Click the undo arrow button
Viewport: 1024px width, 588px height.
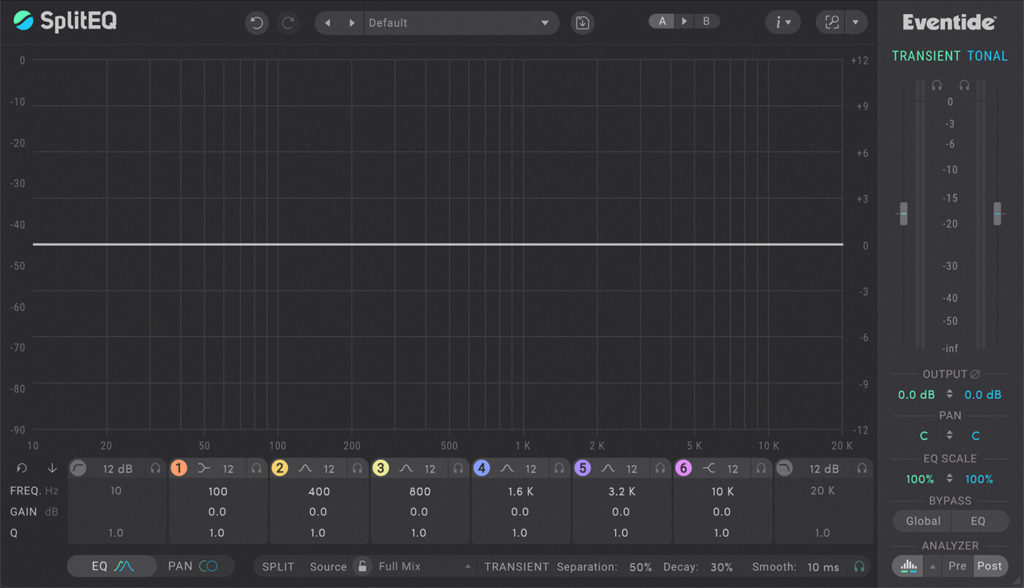click(x=257, y=23)
